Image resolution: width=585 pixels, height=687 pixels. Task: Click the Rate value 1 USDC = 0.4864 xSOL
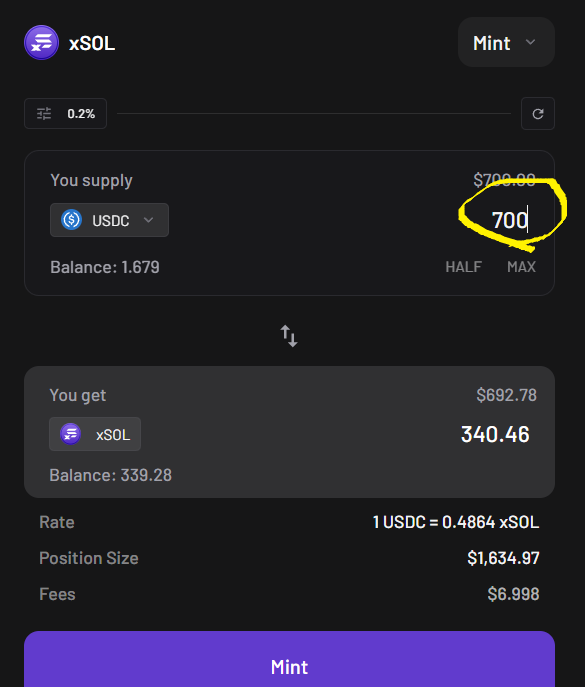456,522
